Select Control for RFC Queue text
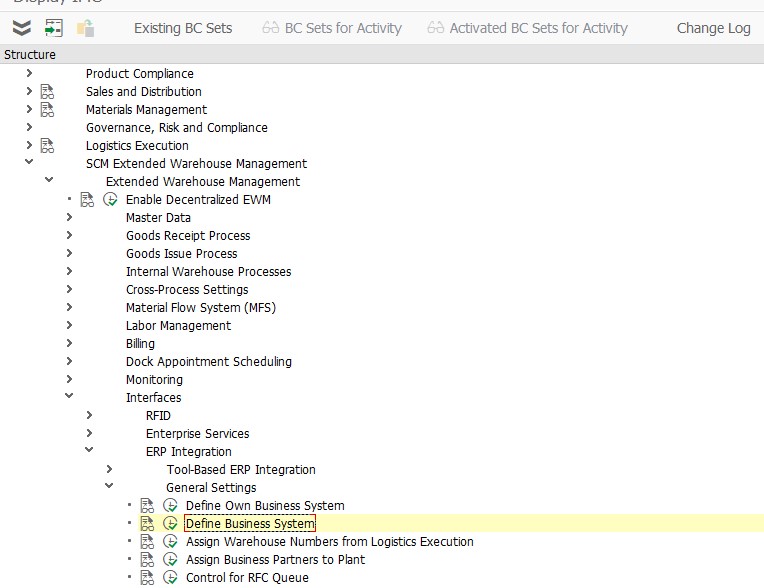This screenshot has width=764, height=588. point(247,578)
